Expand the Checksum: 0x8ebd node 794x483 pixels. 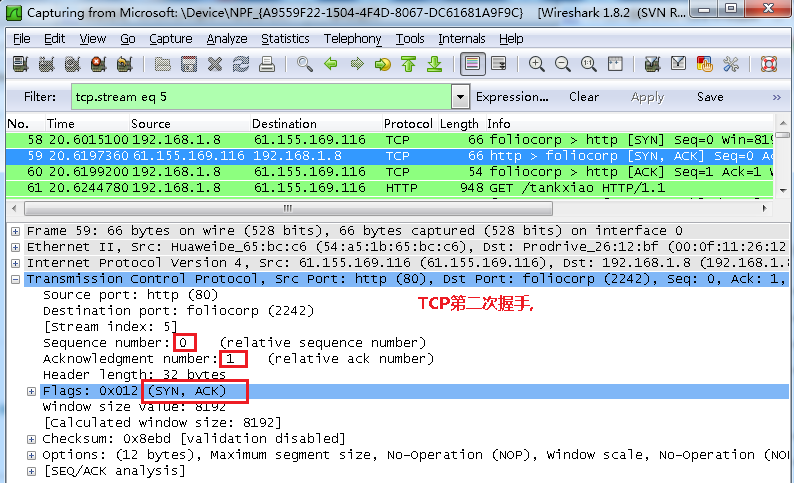(31, 439)
